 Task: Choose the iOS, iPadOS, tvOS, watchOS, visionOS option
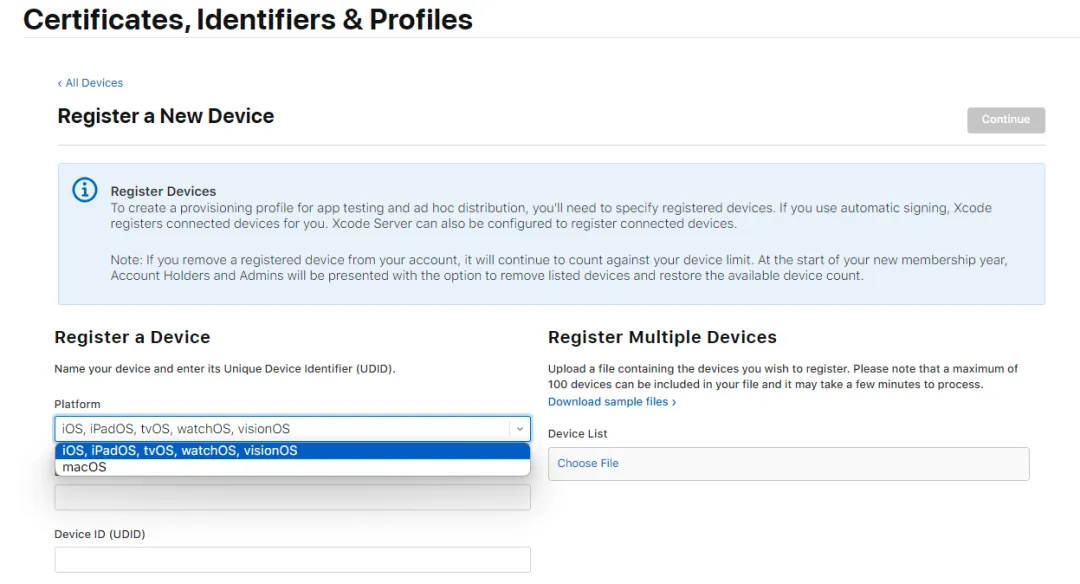click(x=180, y=451)
